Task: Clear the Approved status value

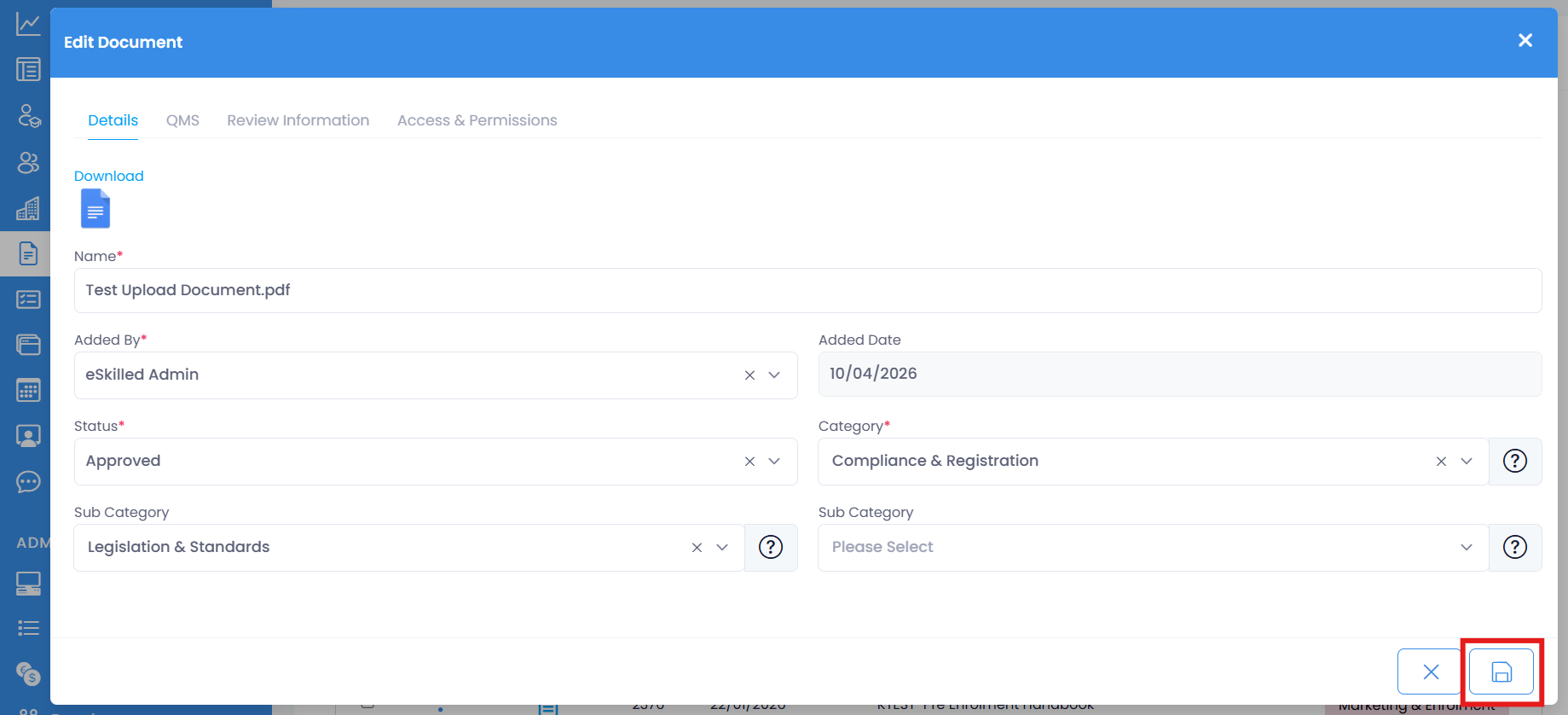Action: 749,462
